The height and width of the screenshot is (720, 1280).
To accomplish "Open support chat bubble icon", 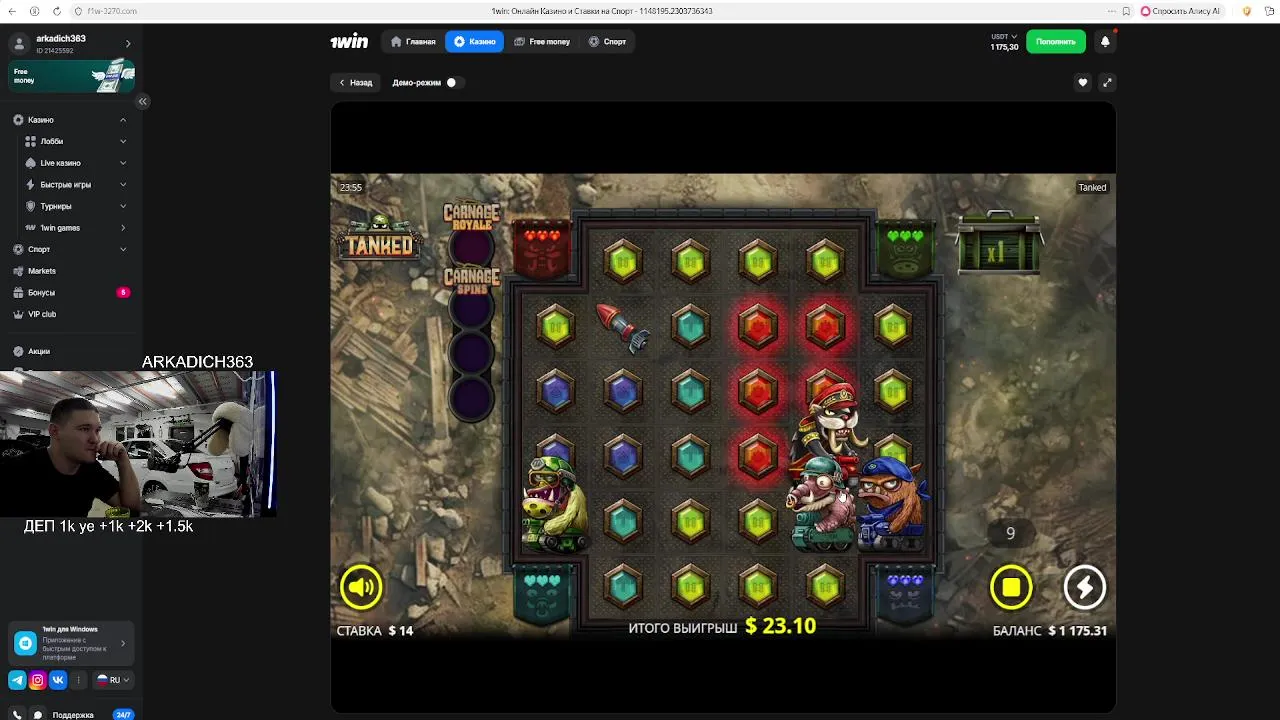I will [38, 715].
